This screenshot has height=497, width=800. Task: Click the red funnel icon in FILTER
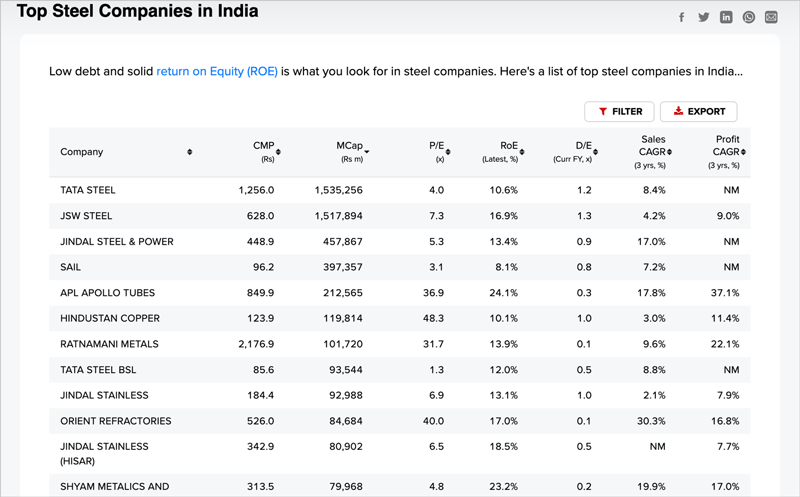pyautogui.click(x=603, y=111)
